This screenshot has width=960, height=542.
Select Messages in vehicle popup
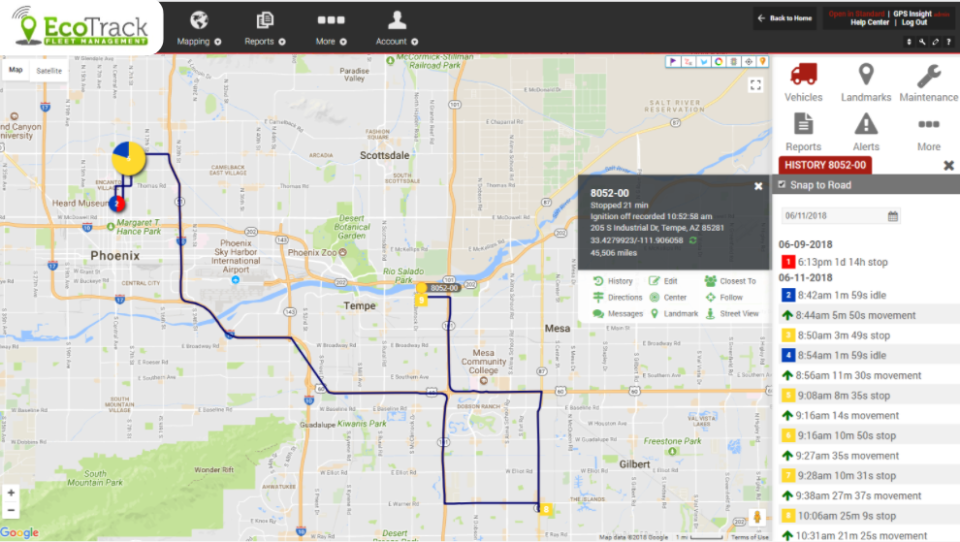618,314
